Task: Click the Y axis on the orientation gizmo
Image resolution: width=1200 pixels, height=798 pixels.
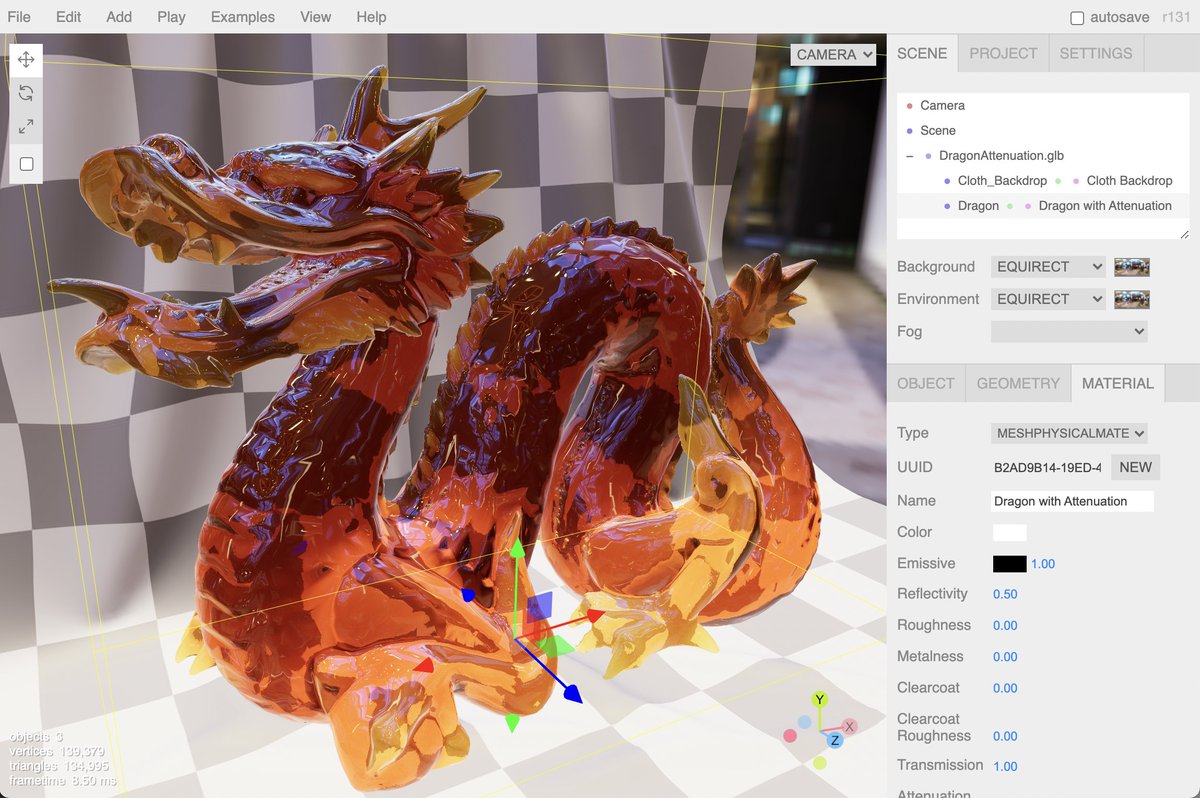Action: 819,700
